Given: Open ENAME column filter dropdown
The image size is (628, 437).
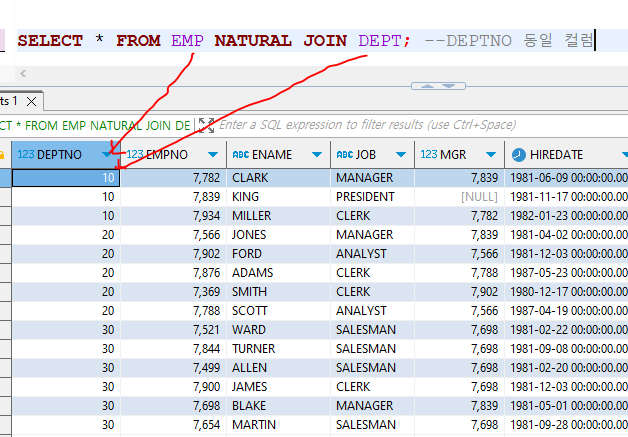Looking at the screenshot, I should point(317,155).
